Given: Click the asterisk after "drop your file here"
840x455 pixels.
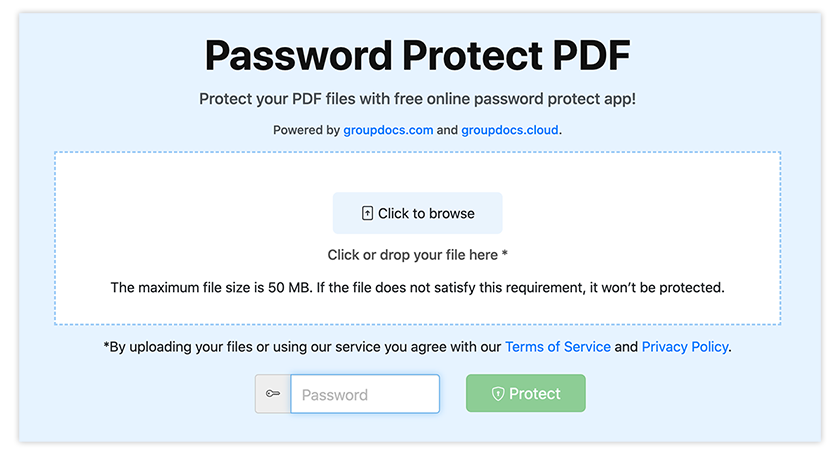Looking at the screenshot, I should point(505,254).
